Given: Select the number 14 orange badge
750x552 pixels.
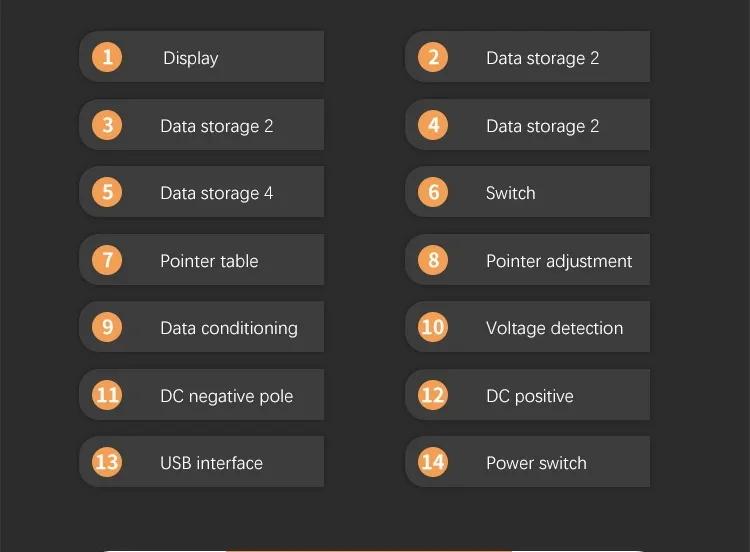Looking at the screenshot, I should pyautogui.click(x=433, y=462).
